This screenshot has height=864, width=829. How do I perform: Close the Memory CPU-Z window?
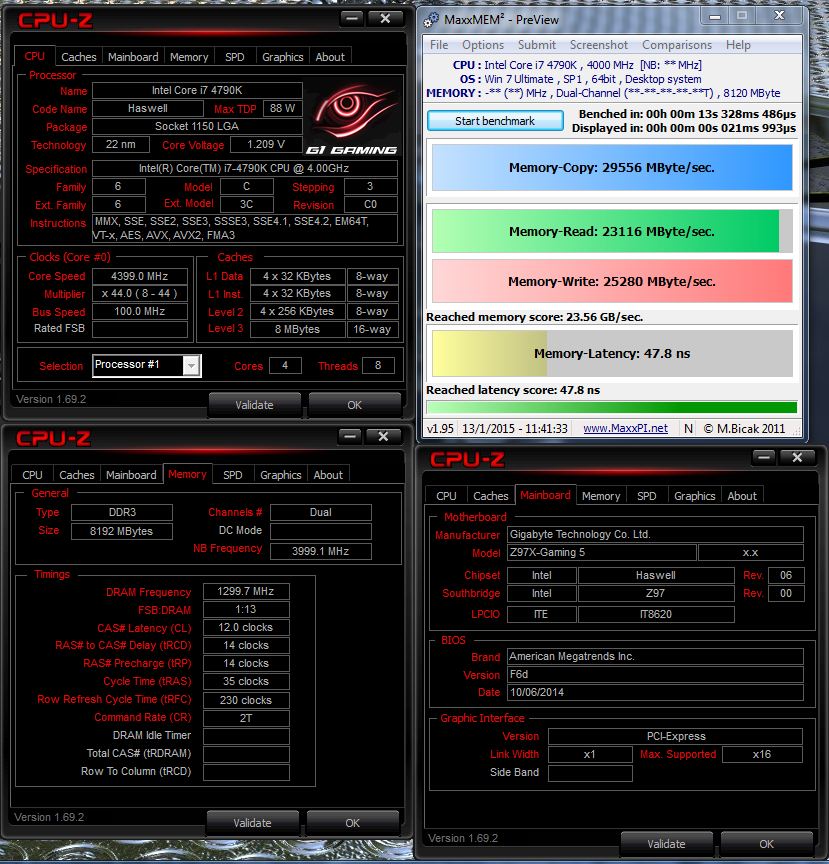(x=383, y=436)
